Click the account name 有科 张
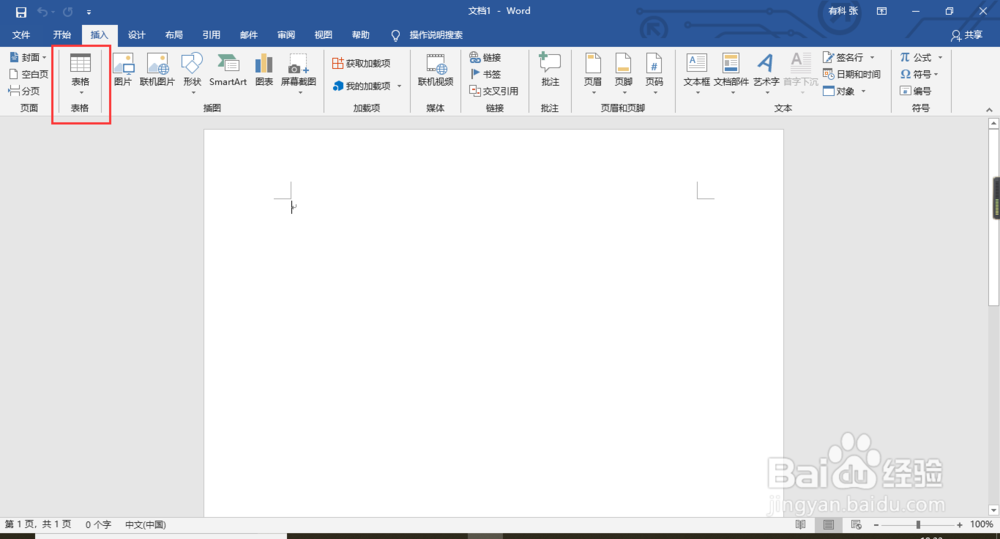1000x539 pixels. click(843, 11)
